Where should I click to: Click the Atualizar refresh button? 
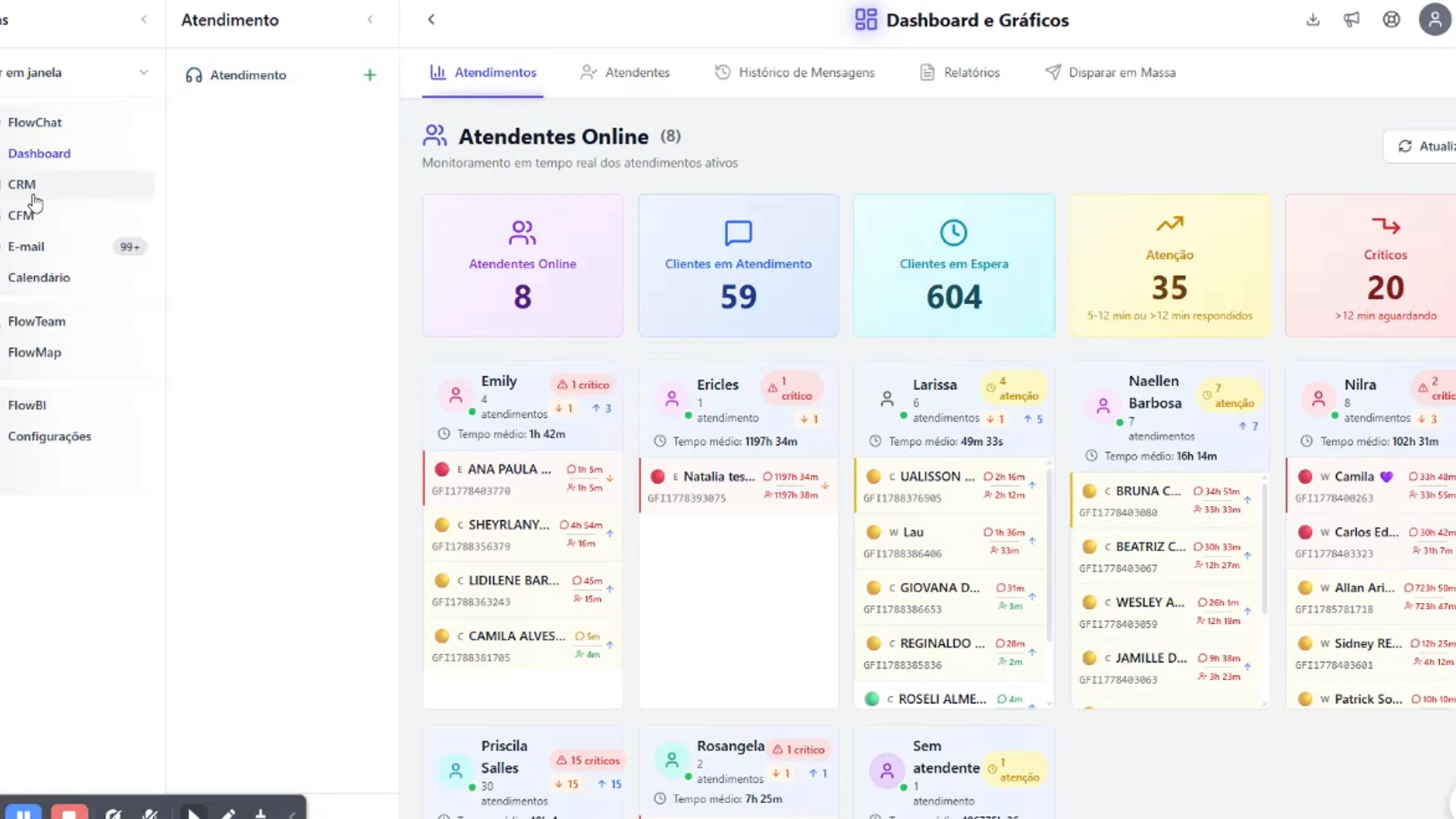(1422, 146)
